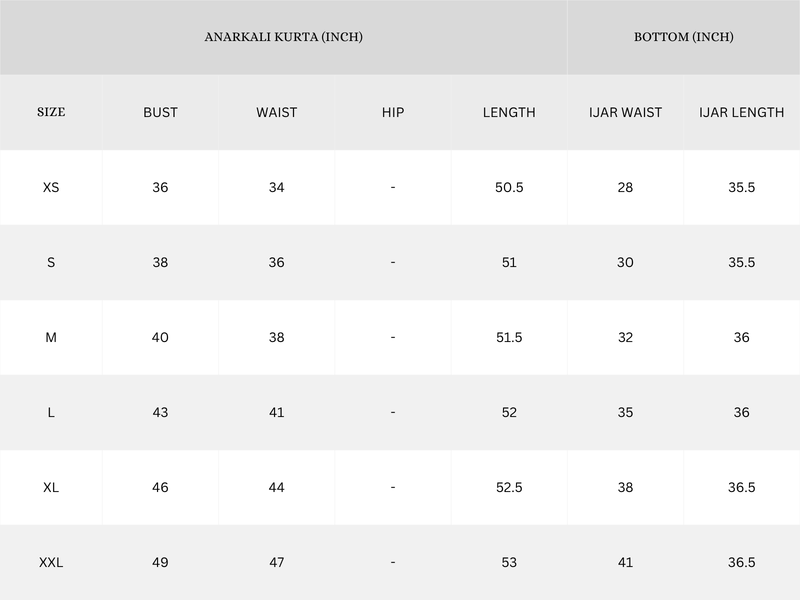Click the XL size row label
Viewport: 800px width, 600px height.
coord(51,487)
